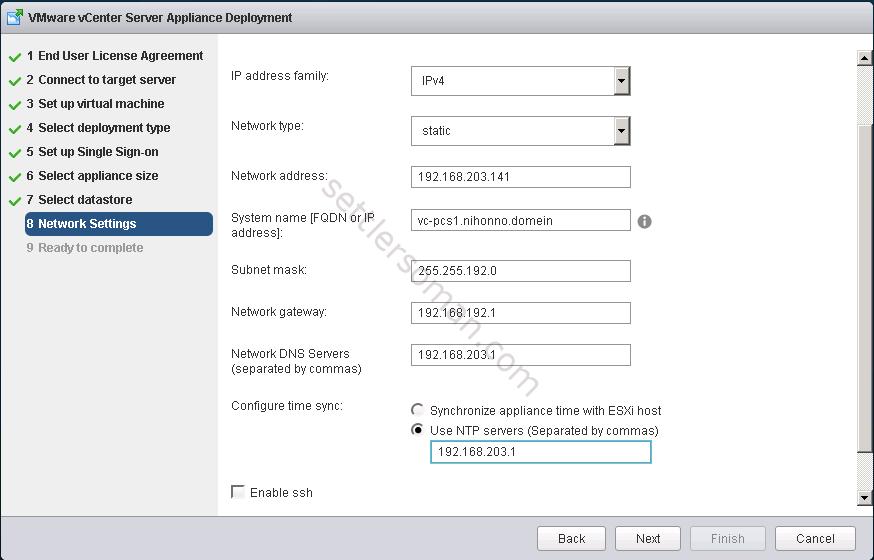Click the Network DNS Servers input field
This screenshot has height=560, width=874.
pyautogui.click(x=521, y=355)
